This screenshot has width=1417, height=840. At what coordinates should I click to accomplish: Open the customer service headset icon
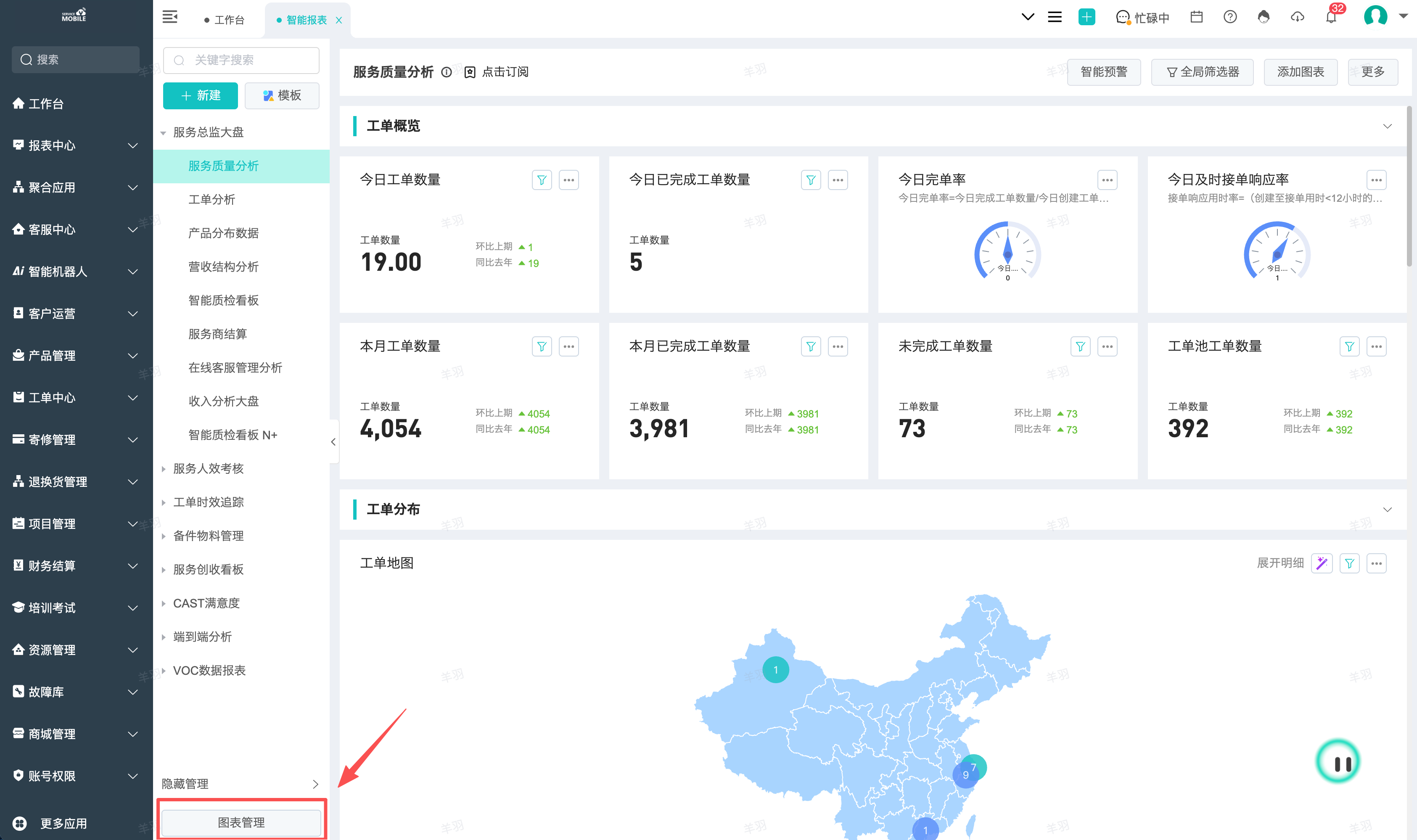tap(1264, 17)
